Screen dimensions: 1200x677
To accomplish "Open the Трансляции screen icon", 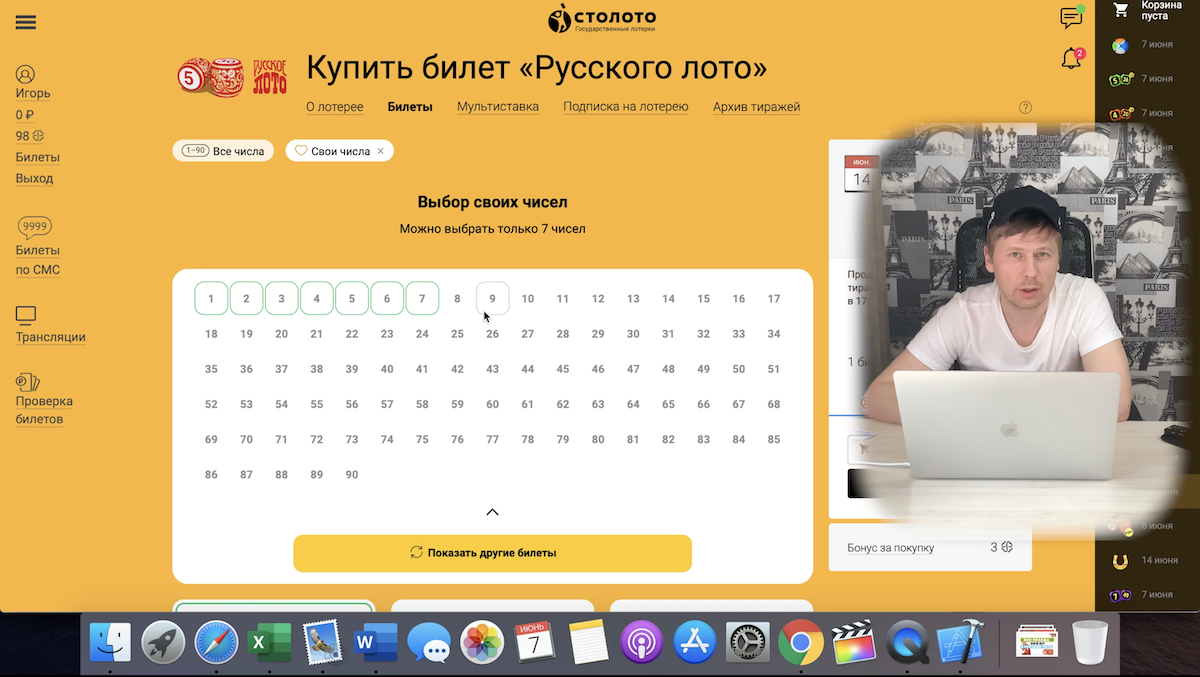I will 26,316.
